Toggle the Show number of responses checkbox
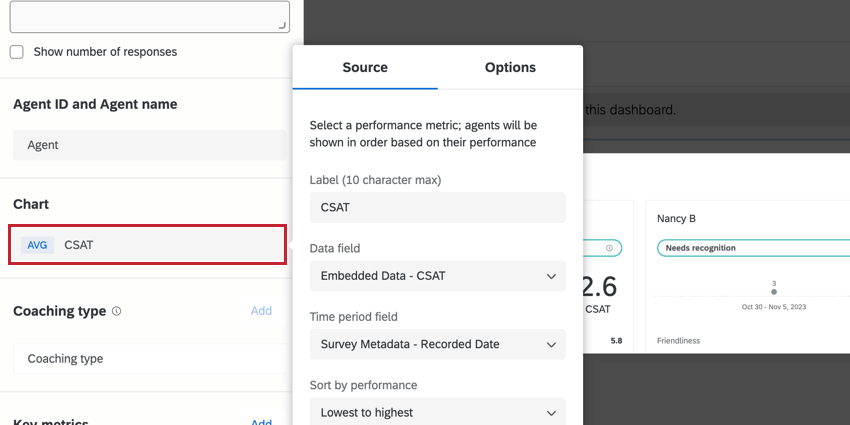The image size is (850, 425). 17,51
